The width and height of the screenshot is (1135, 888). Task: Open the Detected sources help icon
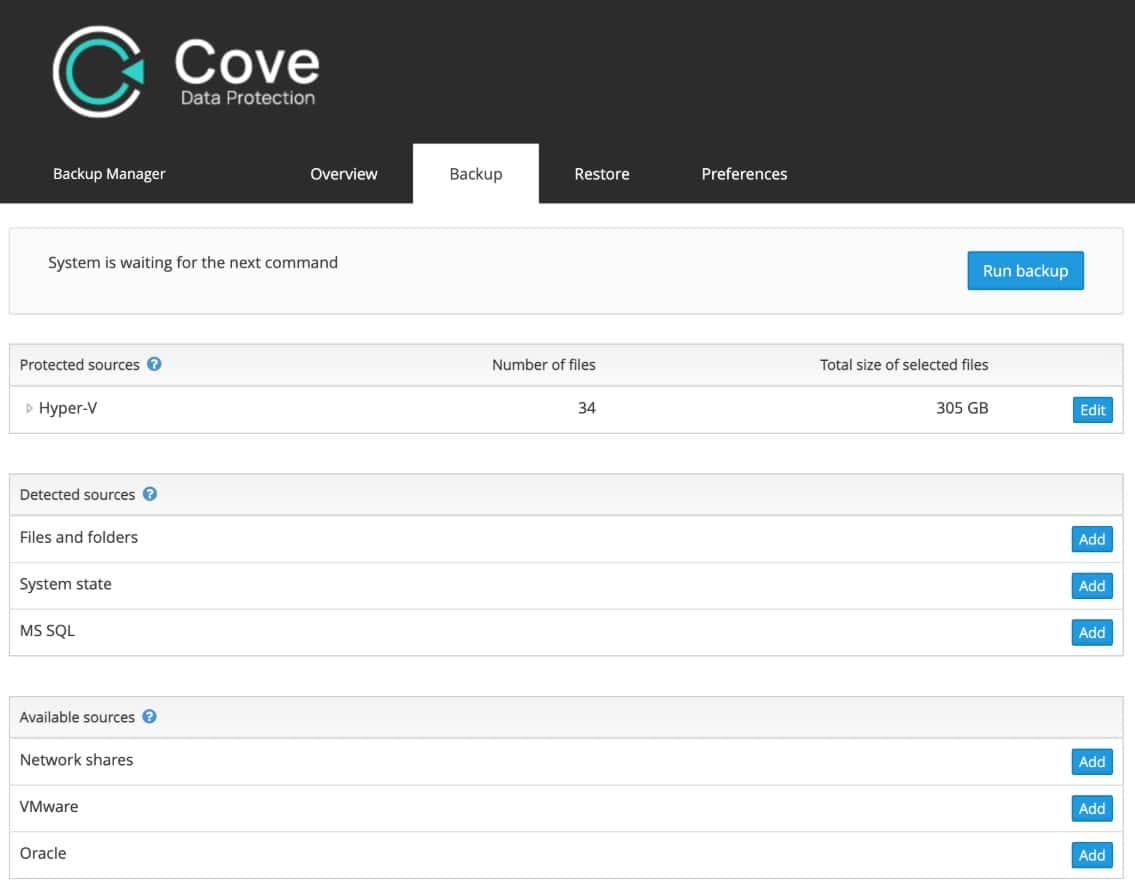pyautogui.click(x=150, y=494)
